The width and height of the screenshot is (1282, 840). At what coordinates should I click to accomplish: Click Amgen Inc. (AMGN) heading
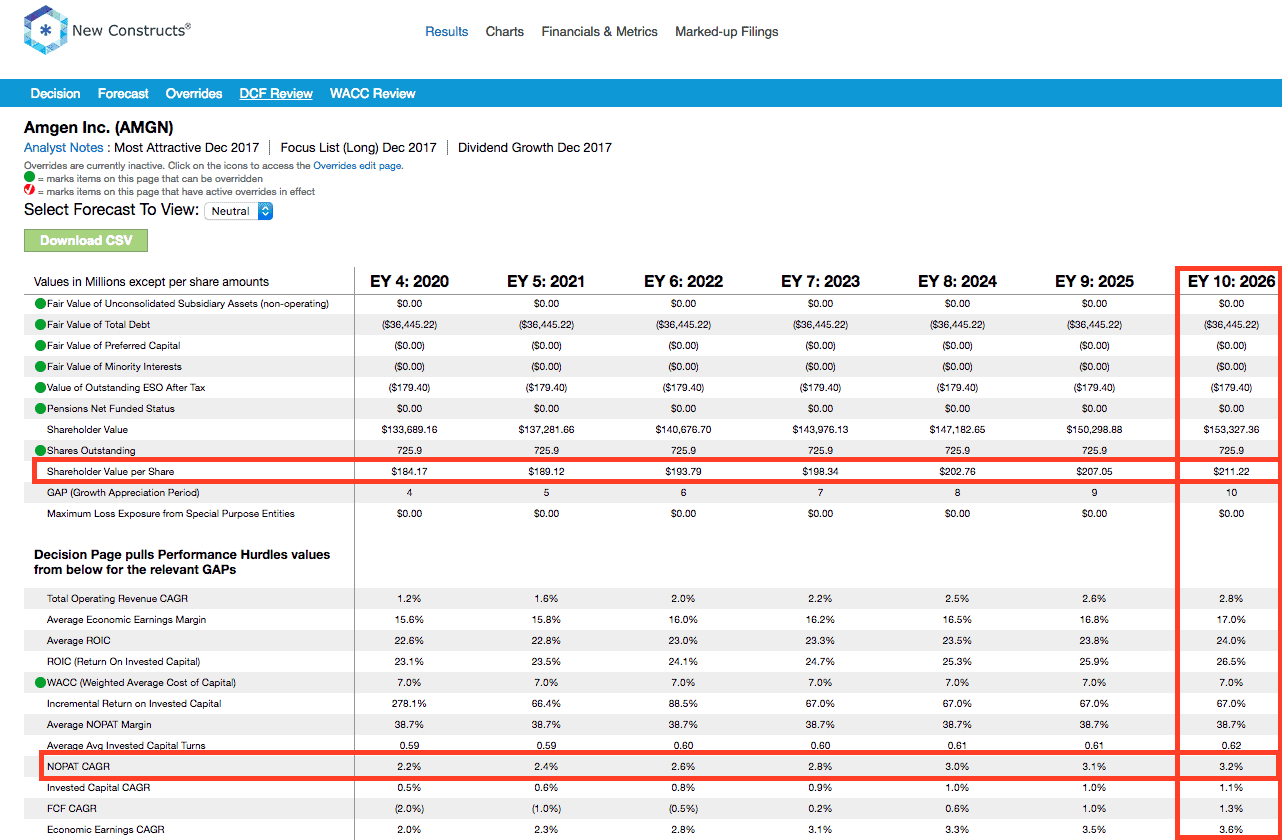point(98,127)
